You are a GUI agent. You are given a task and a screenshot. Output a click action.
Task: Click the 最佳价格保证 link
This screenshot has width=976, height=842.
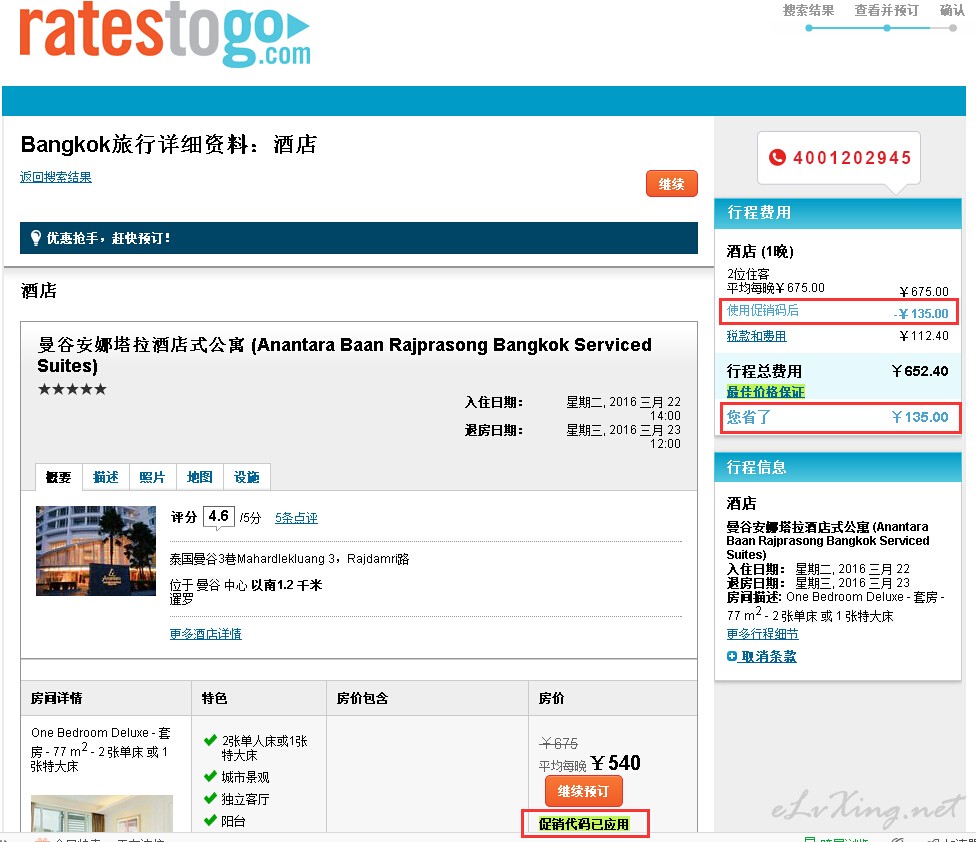pos(766,391)
